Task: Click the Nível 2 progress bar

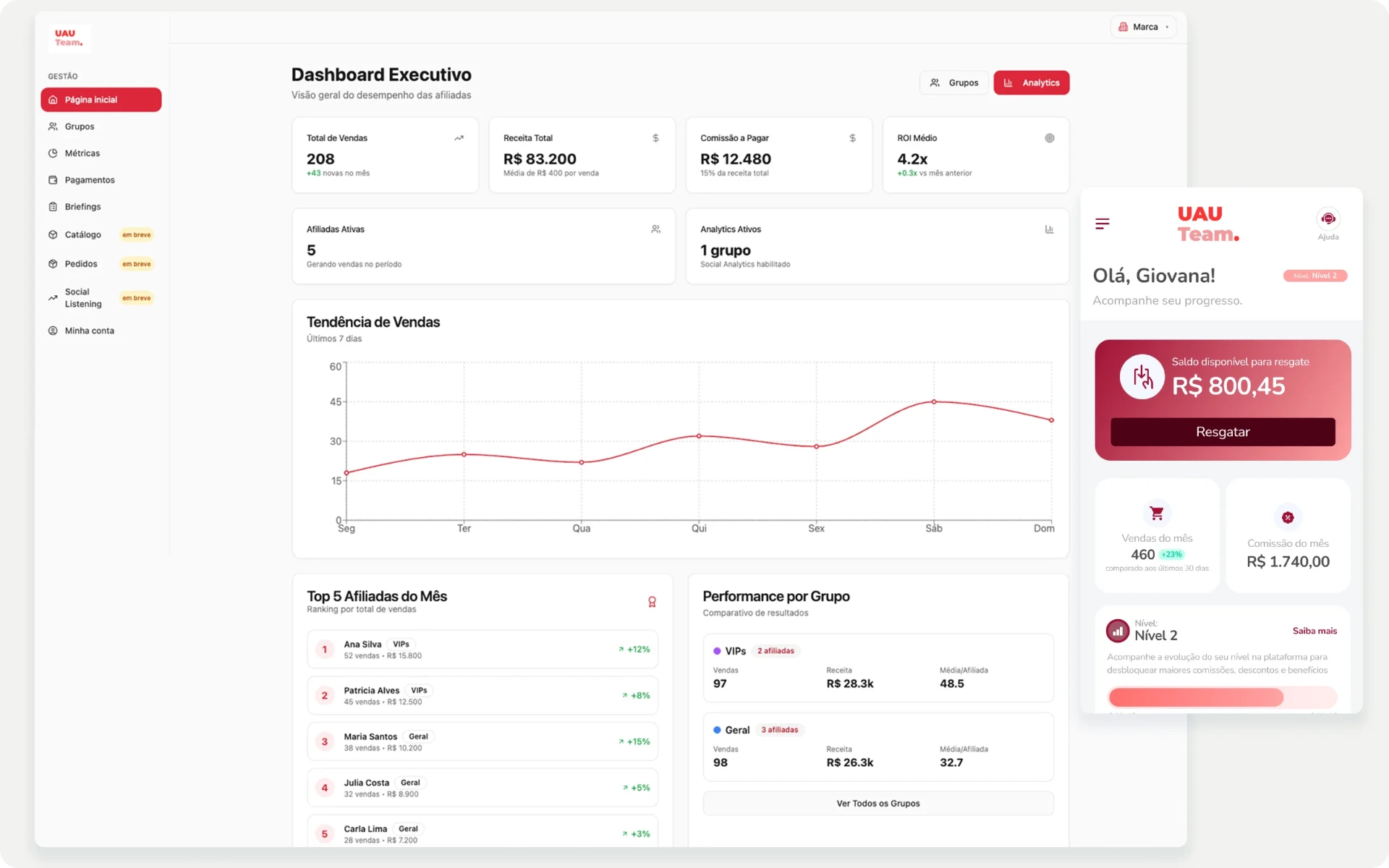Action: click(1223, 697)
